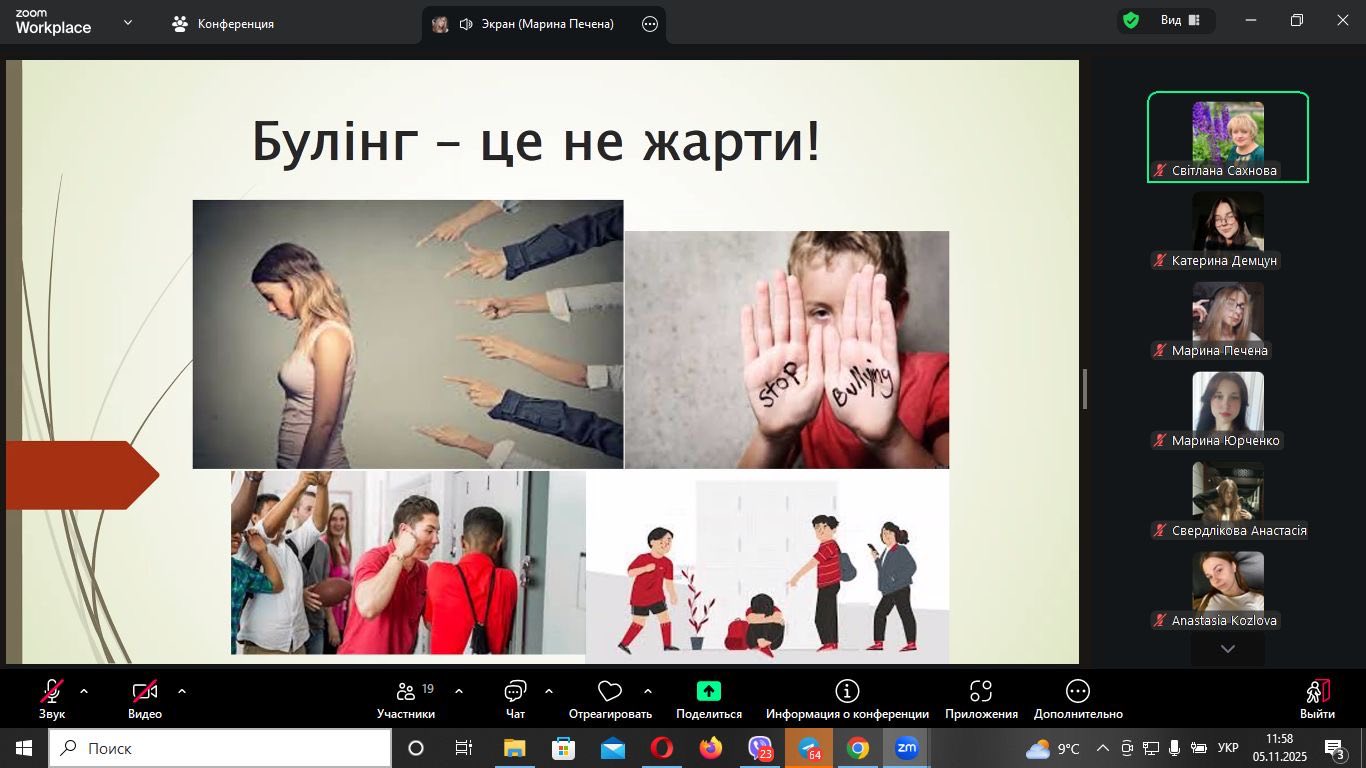Click the Выйти leave meeting button
This screenshot has width=1366, height=768.
(1317, 698)
